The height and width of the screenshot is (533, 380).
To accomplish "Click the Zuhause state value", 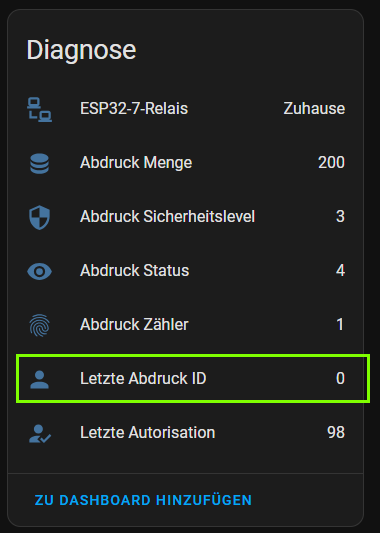I will pyautogui.click(x=314, y=109).
